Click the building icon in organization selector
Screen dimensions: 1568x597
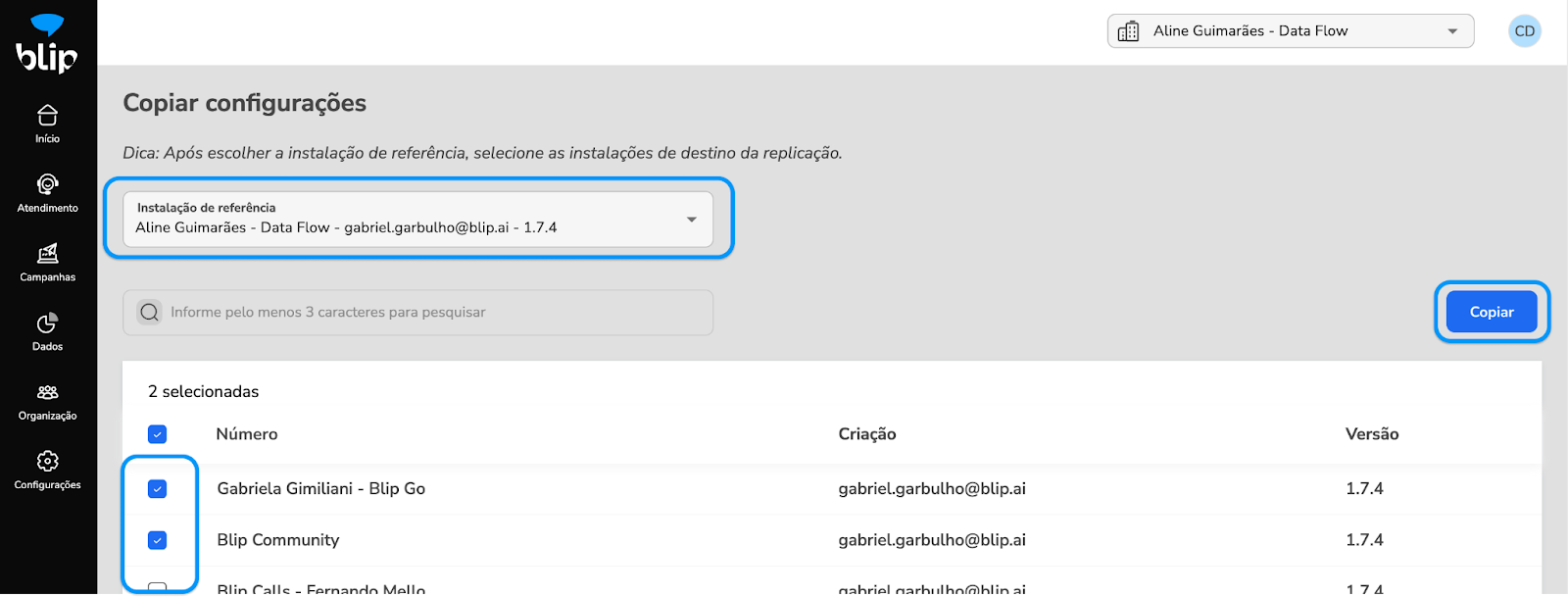point(1129,31)
